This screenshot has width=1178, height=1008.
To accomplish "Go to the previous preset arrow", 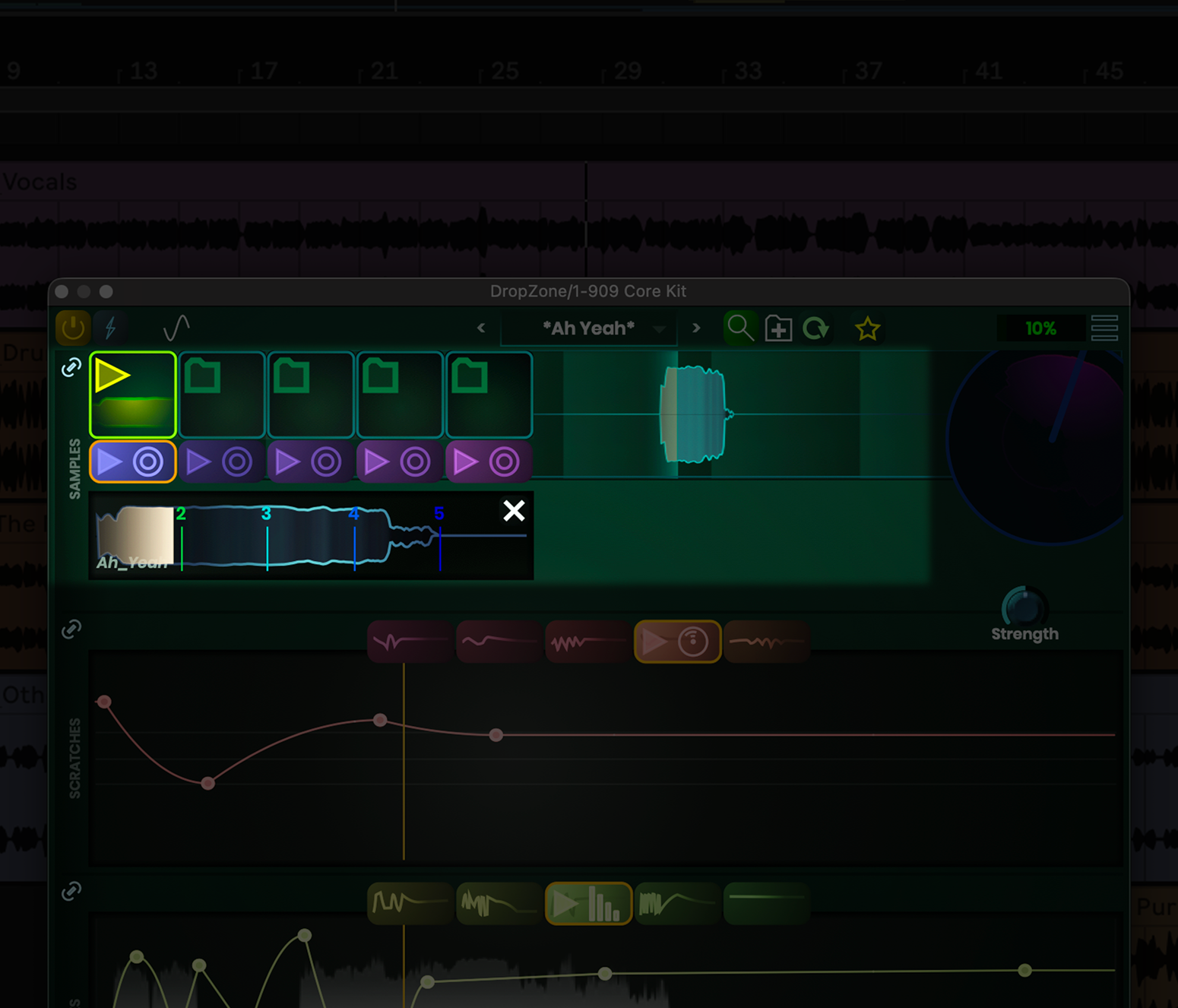I will [x=481, y=328].
